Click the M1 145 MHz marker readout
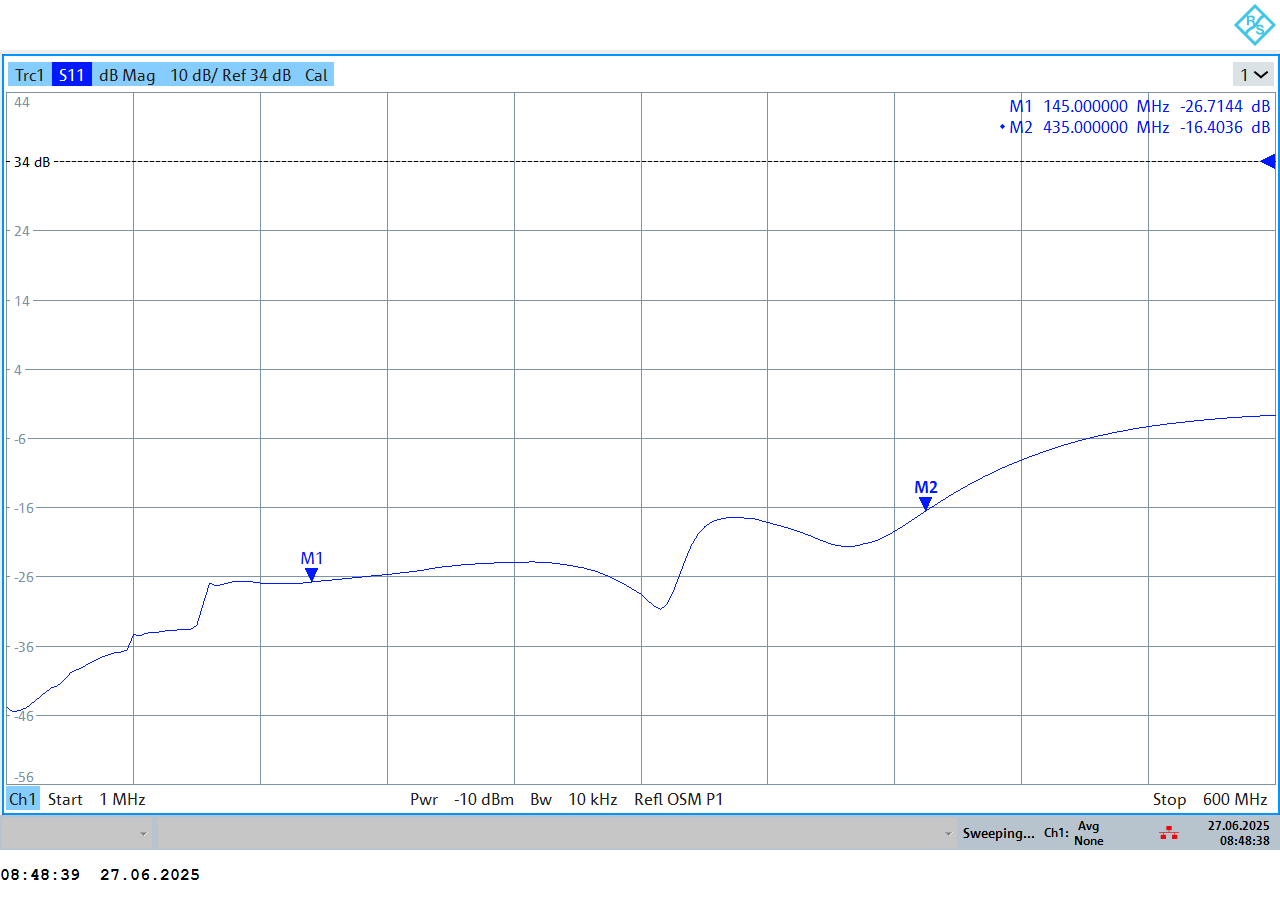 1139,106
